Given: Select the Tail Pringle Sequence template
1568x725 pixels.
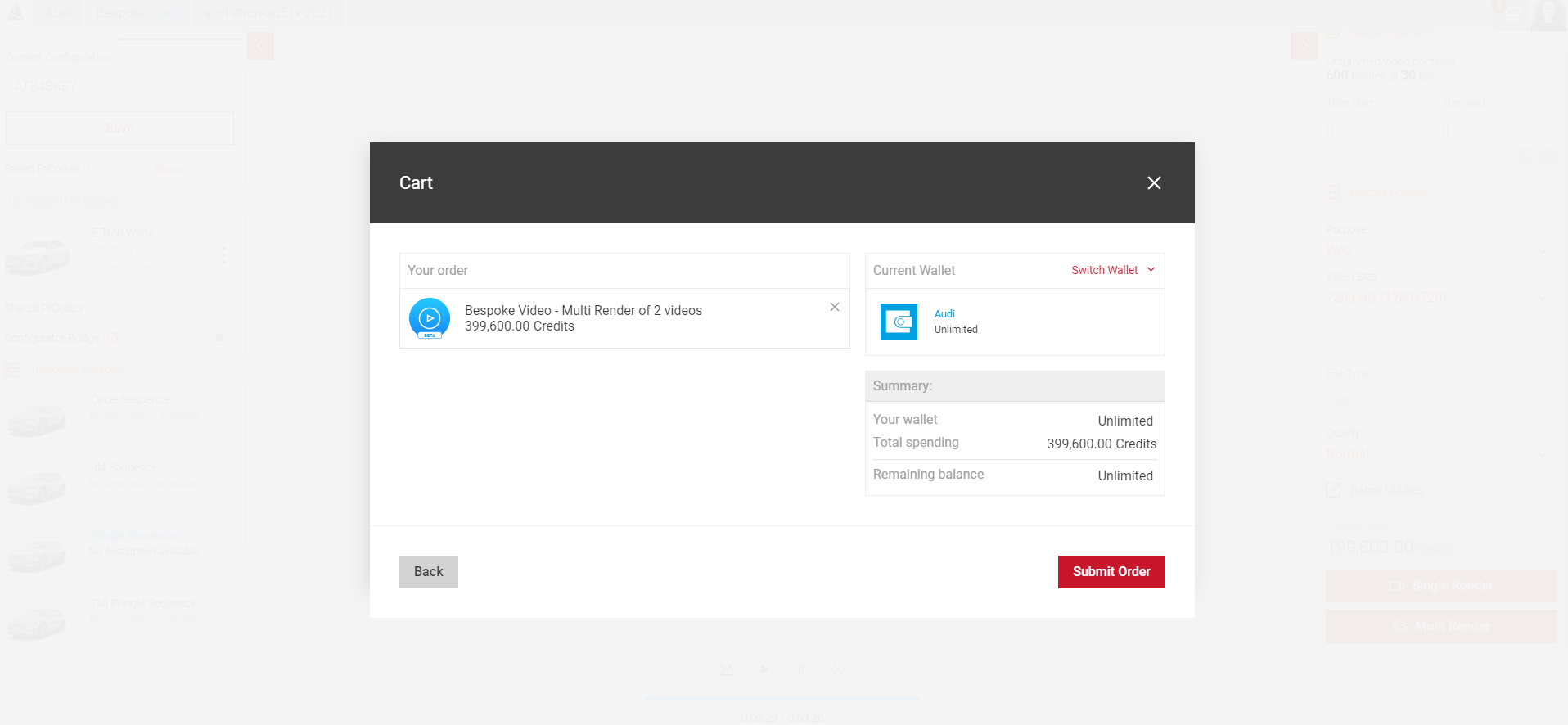Looking at the screenshot, I should pyautogui.click(x=119, y=621).
